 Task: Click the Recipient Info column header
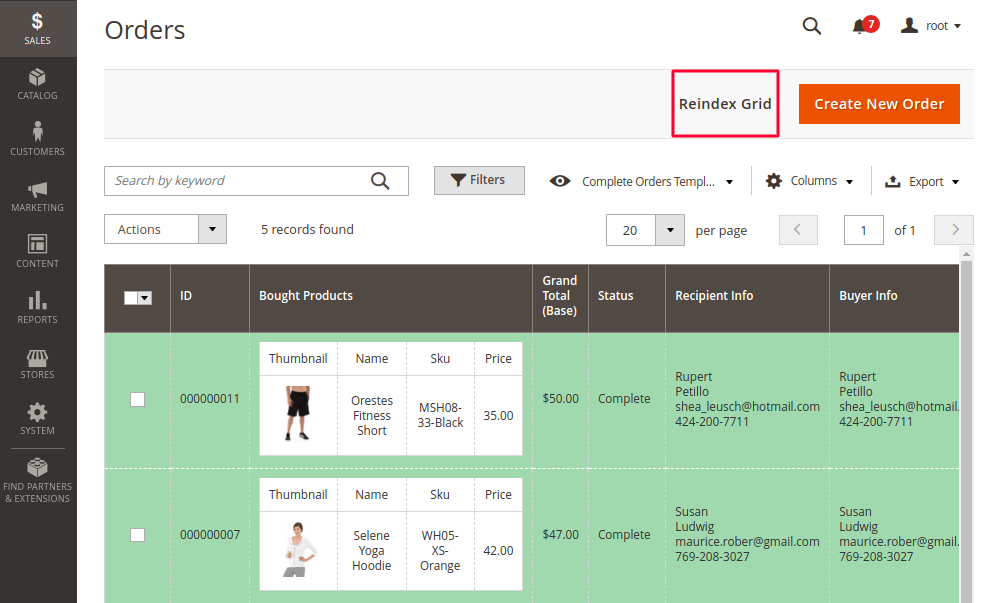point(747,296)
